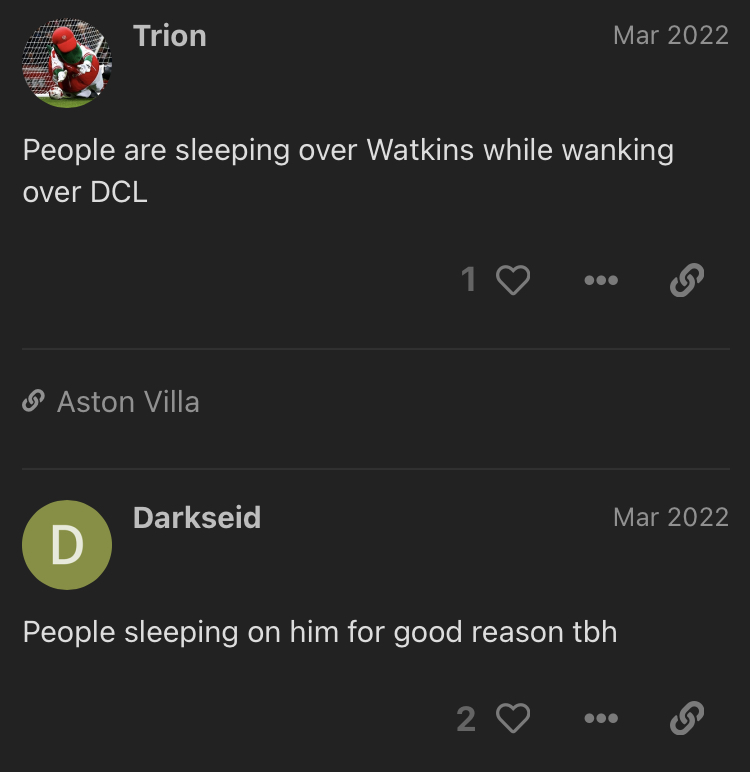Open the Darkseid username profile
This screenshot has height=772, width=750.
[197, 517]
